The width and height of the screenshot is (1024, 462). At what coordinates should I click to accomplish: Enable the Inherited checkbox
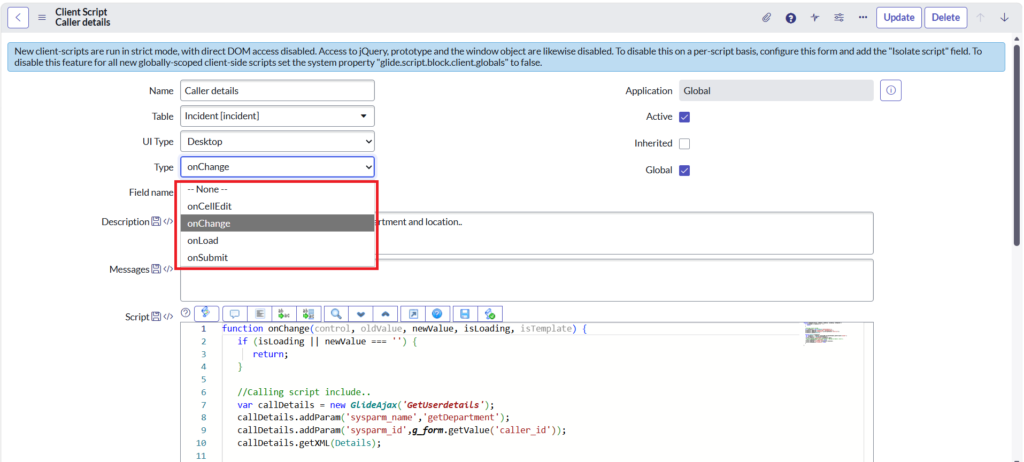(x=685, y=143)
